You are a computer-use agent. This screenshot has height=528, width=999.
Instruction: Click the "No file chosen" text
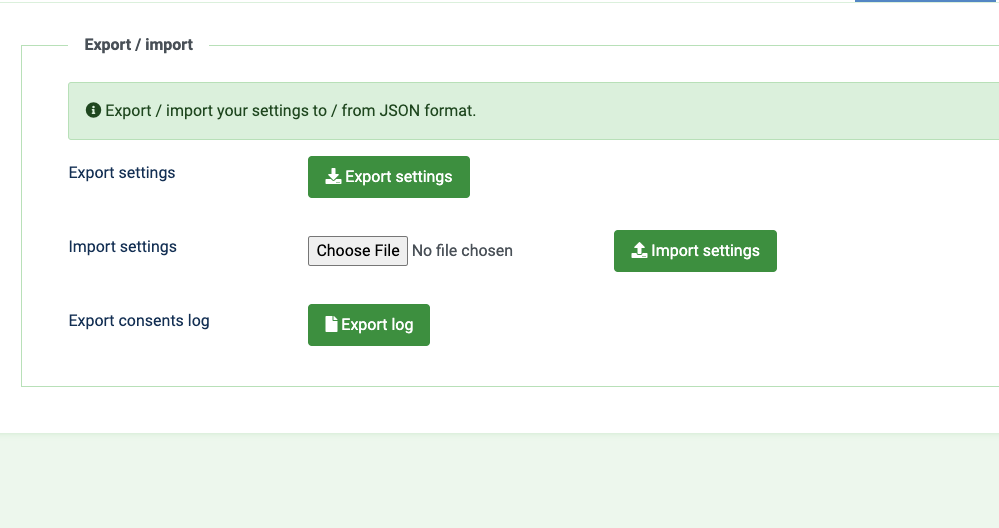(x=463, y=251)
